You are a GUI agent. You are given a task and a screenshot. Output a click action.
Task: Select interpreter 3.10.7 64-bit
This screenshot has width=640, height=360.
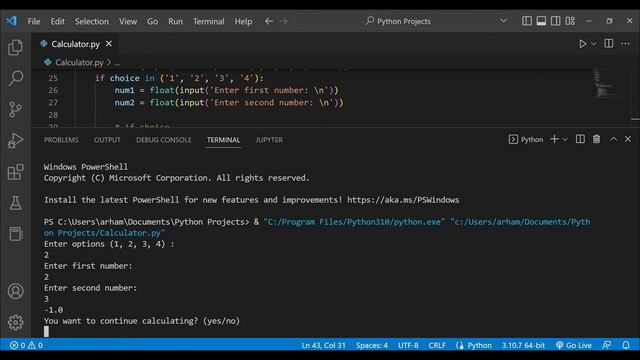pyautogui.click(x=523, y=345)
